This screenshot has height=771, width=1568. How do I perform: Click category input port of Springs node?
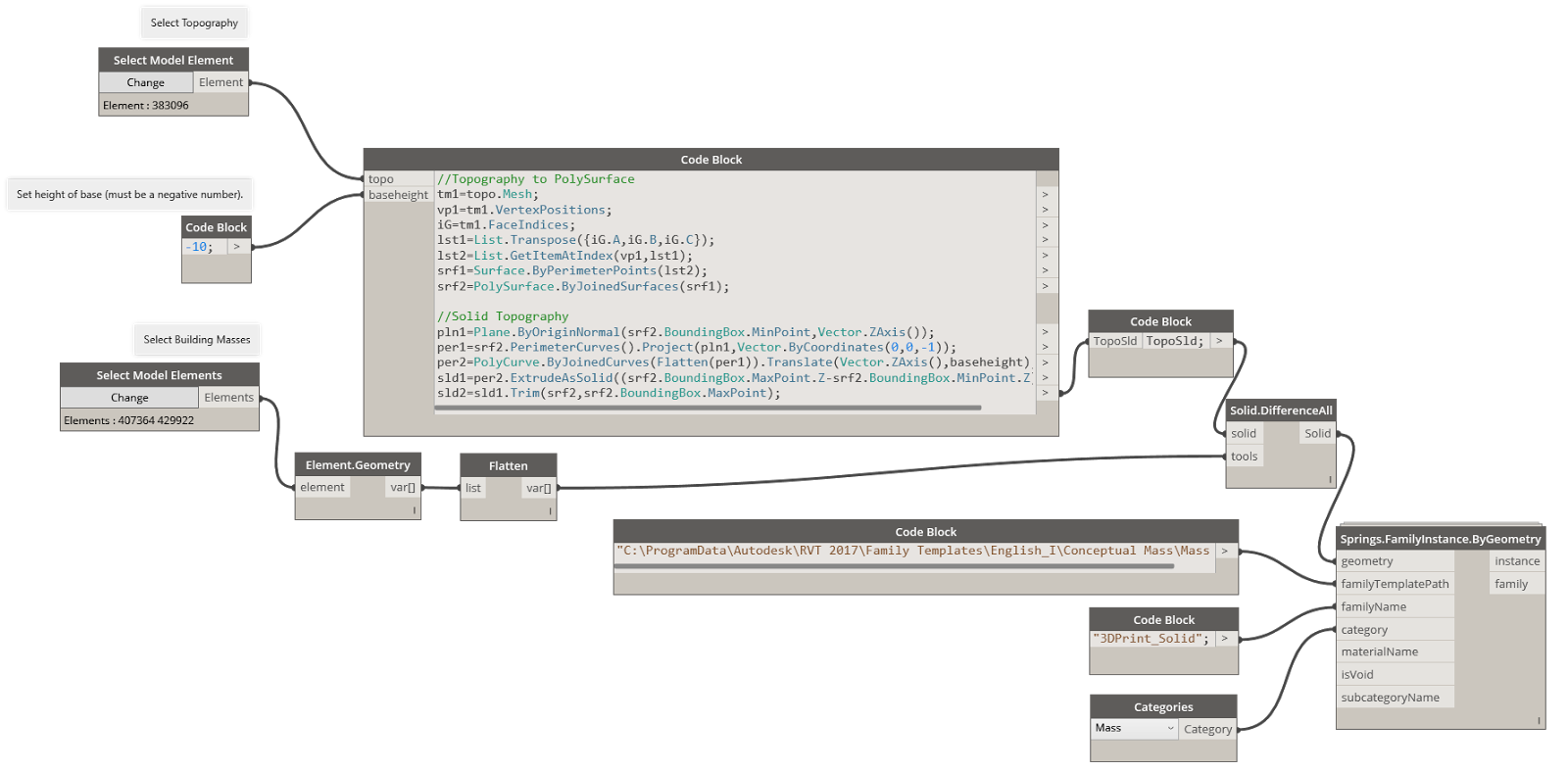point(1395,630)
